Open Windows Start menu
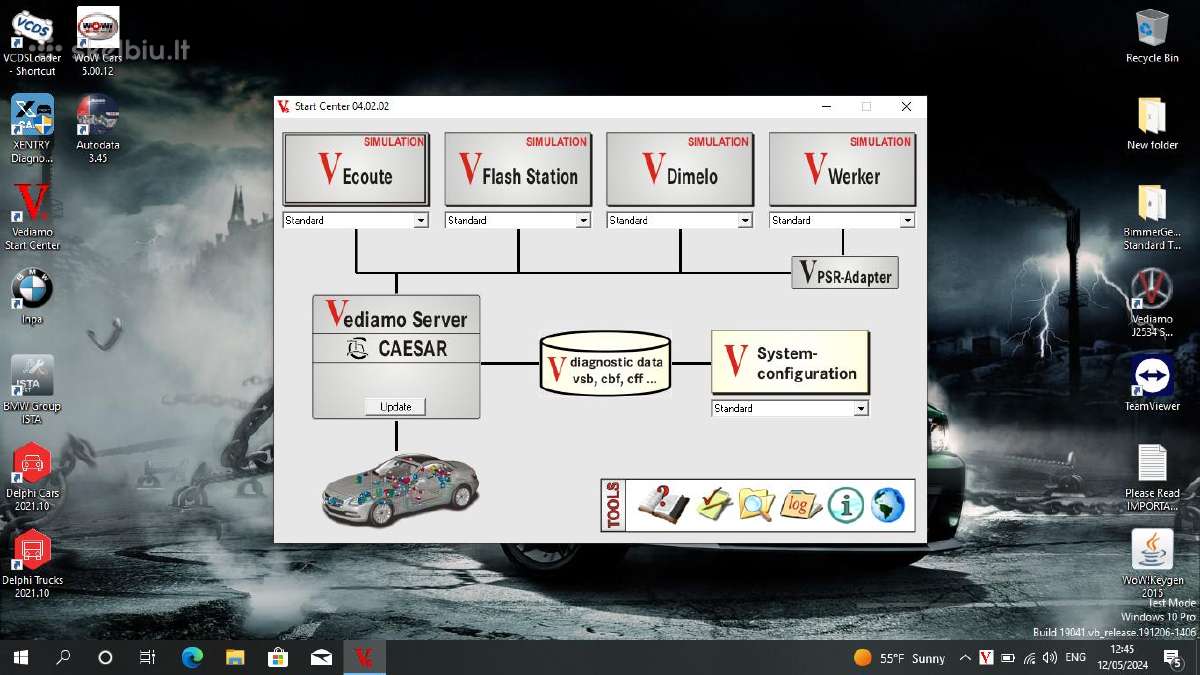This screenshot has height=675, width=1200. tap(20, 657)
